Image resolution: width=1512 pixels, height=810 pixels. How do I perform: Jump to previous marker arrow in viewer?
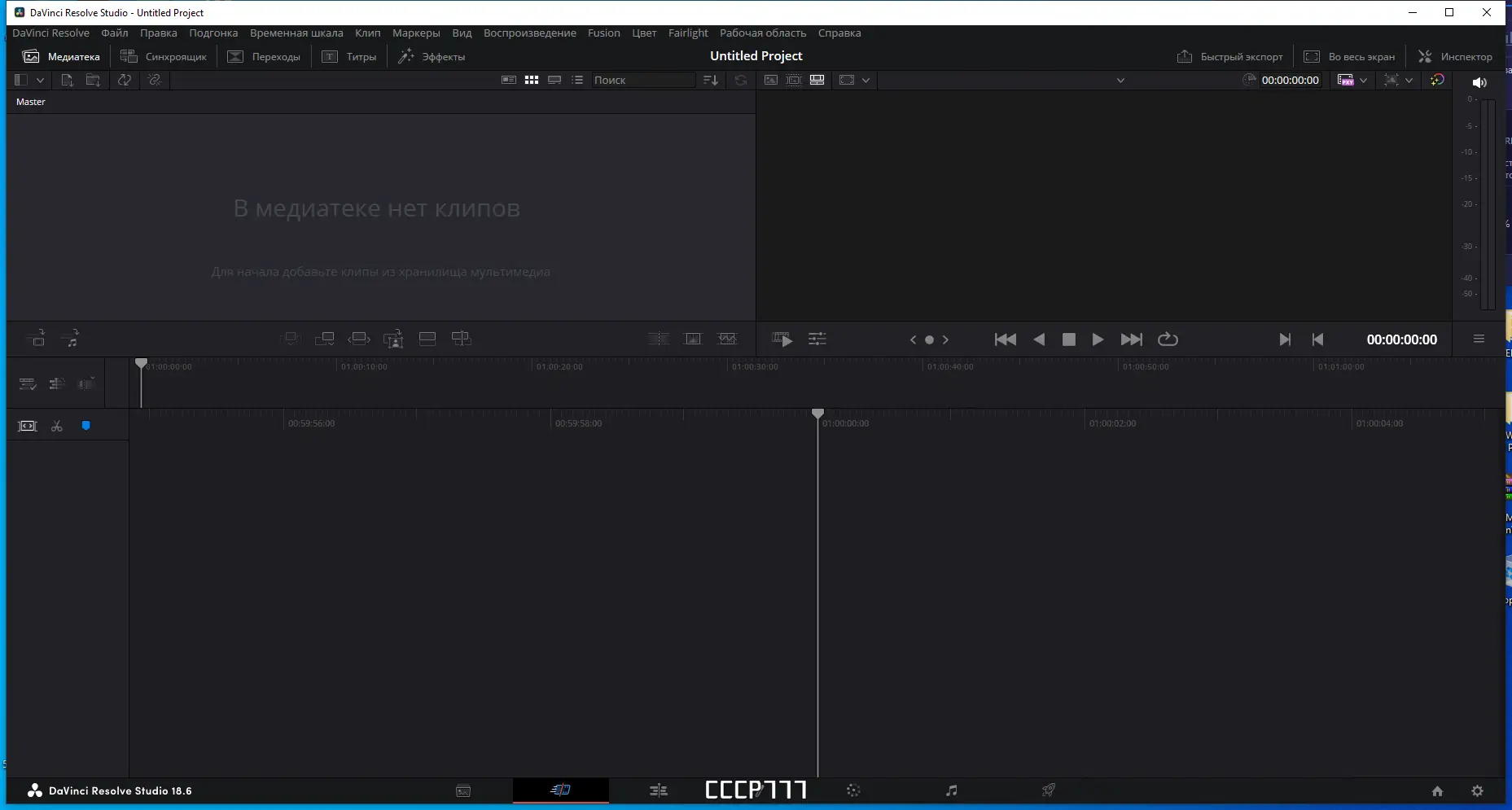[x=913, y=340]
